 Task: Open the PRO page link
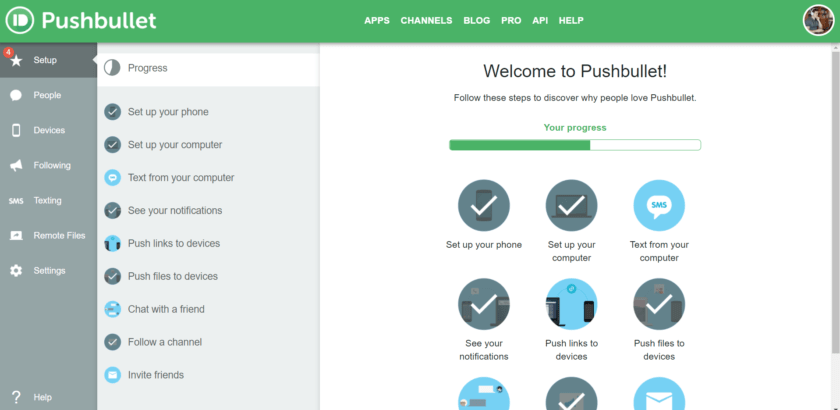[511, 20]
